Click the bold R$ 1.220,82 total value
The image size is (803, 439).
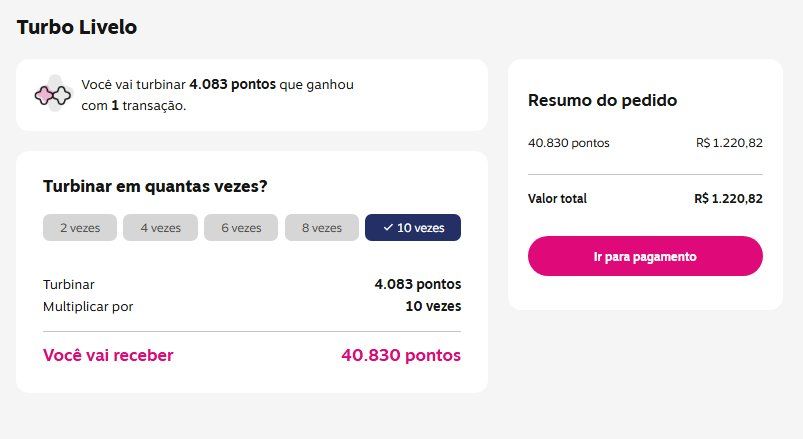pyautogui.click(x=728, y=199)
